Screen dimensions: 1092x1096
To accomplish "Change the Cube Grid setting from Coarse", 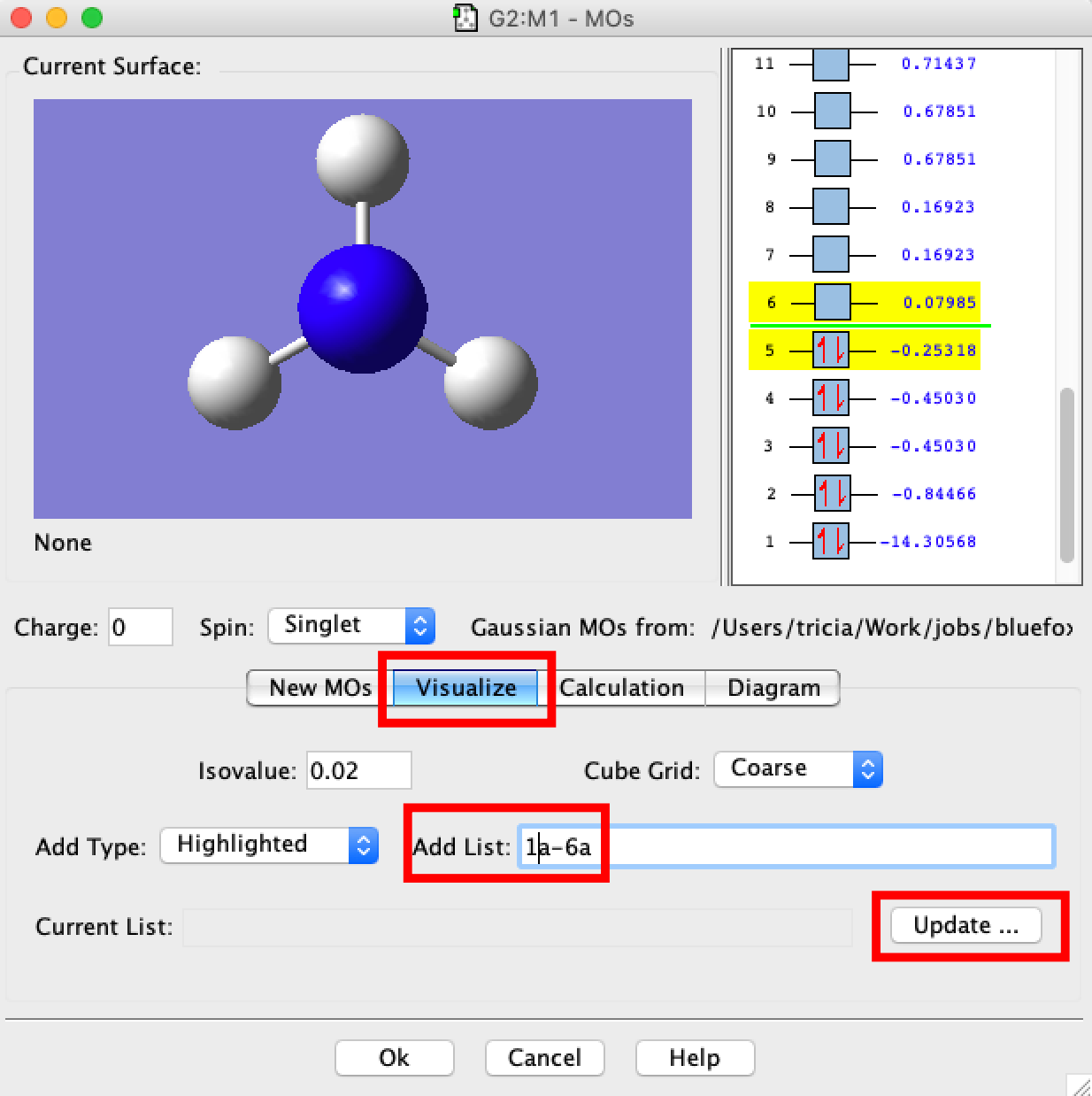I will coord(796,769).
